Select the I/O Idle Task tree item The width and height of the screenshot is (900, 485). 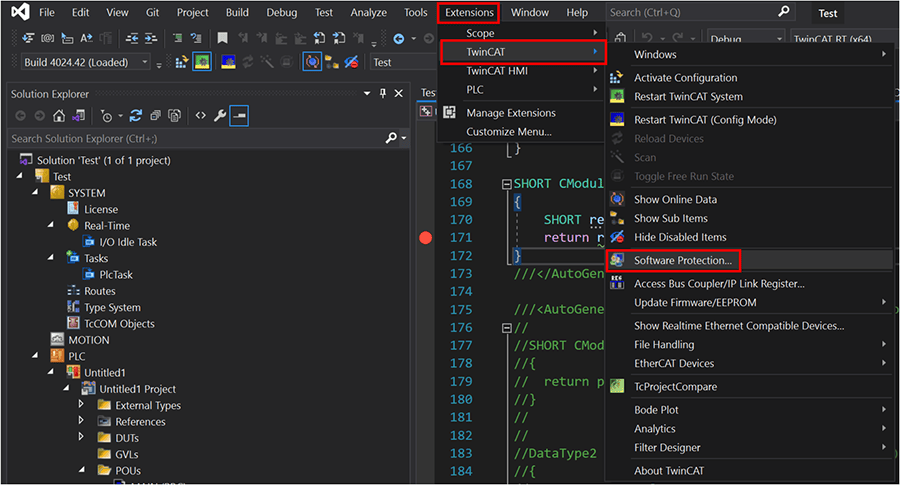128,242
